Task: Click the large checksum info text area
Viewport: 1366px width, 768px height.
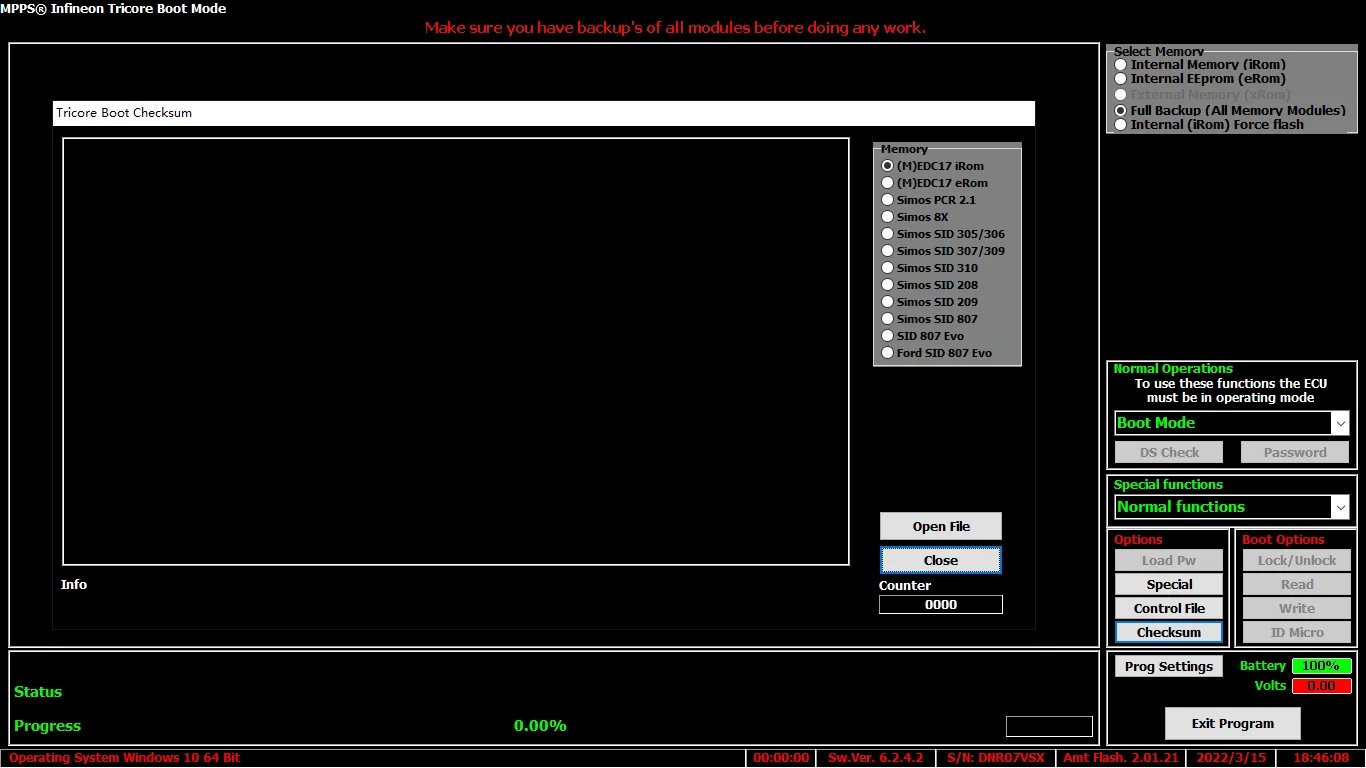Action: pyautogui.click(x=456, y=352)
